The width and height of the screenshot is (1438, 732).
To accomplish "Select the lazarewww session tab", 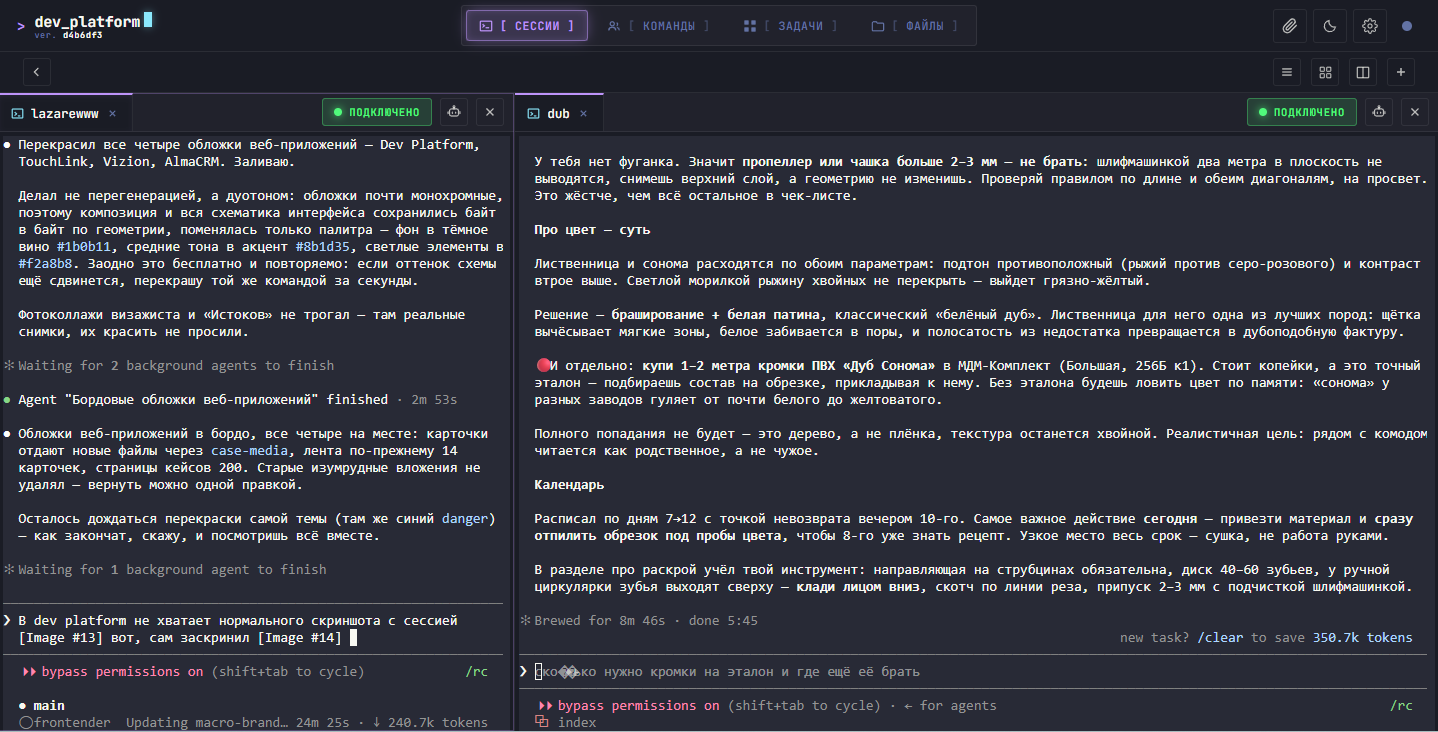I will point(66,113).
